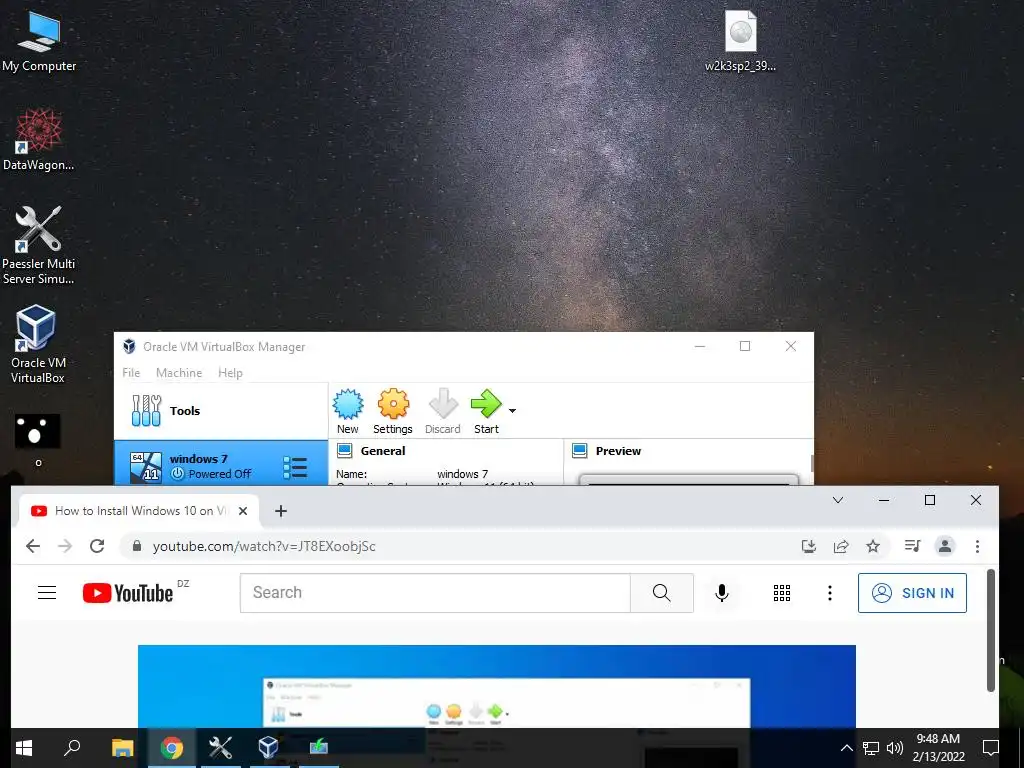Open the File menu in VirtualBox
This screenshot has width=1024, height=768.
[131, 372]
